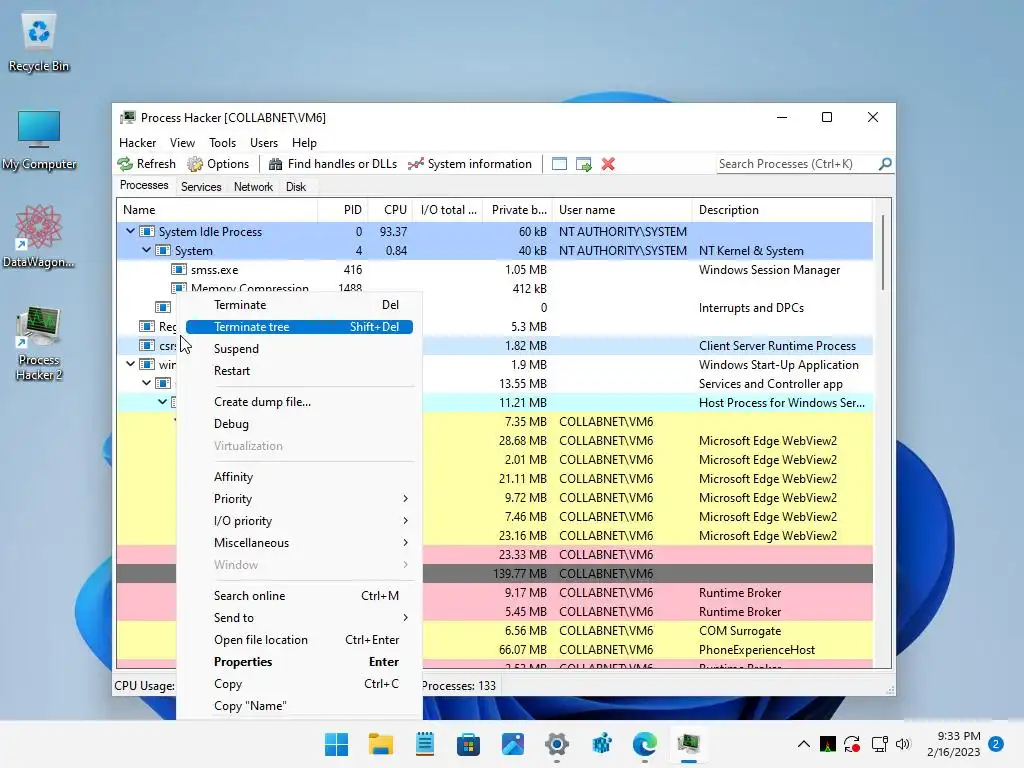The image size is (1024, 768).
Task: Choose Copy "Name" entry
Action: [299, 706]
